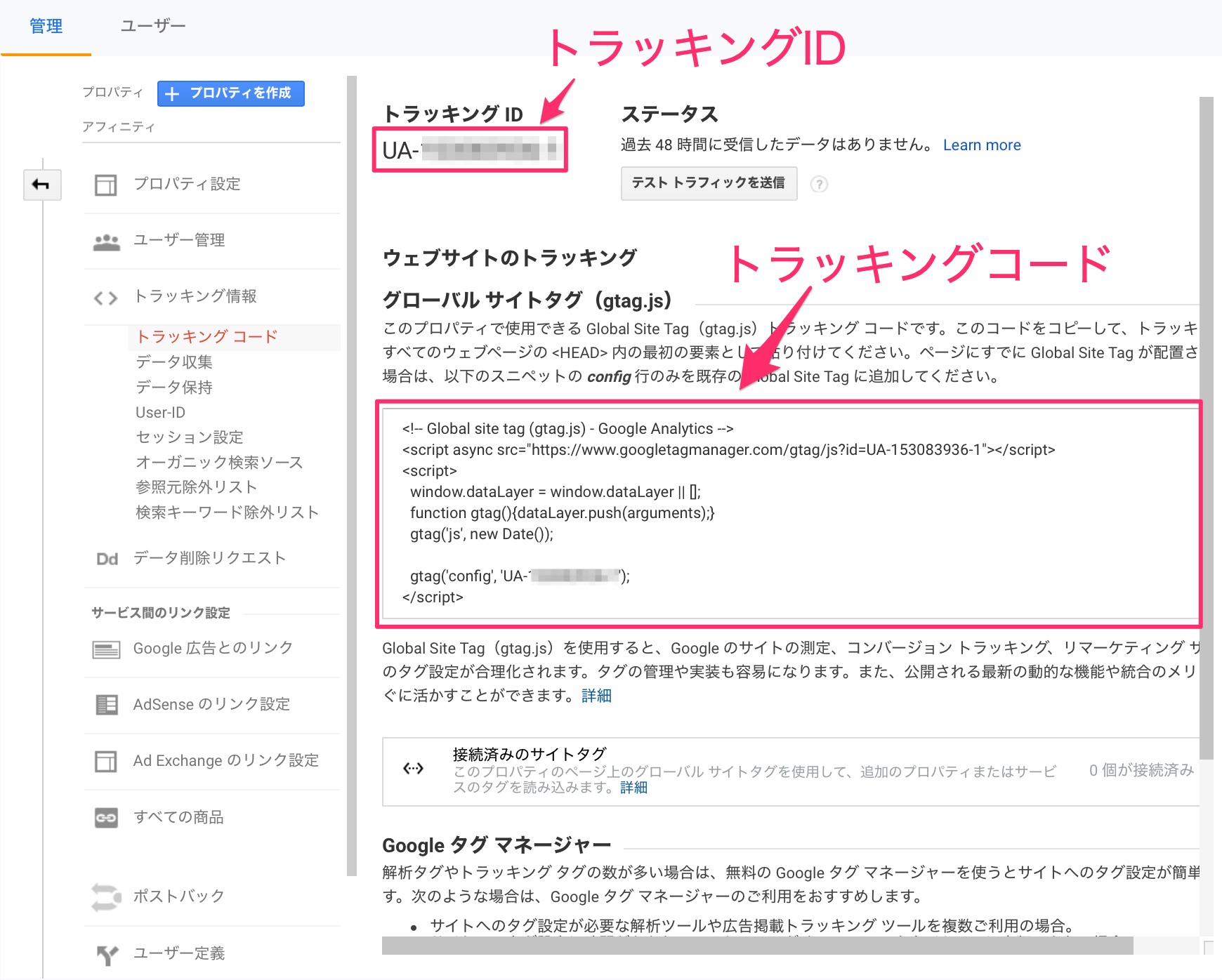Send test traffic (テスト トラフィックを送信) button
The width and height of the screenshot is (1222, 980).
(708, 183)
